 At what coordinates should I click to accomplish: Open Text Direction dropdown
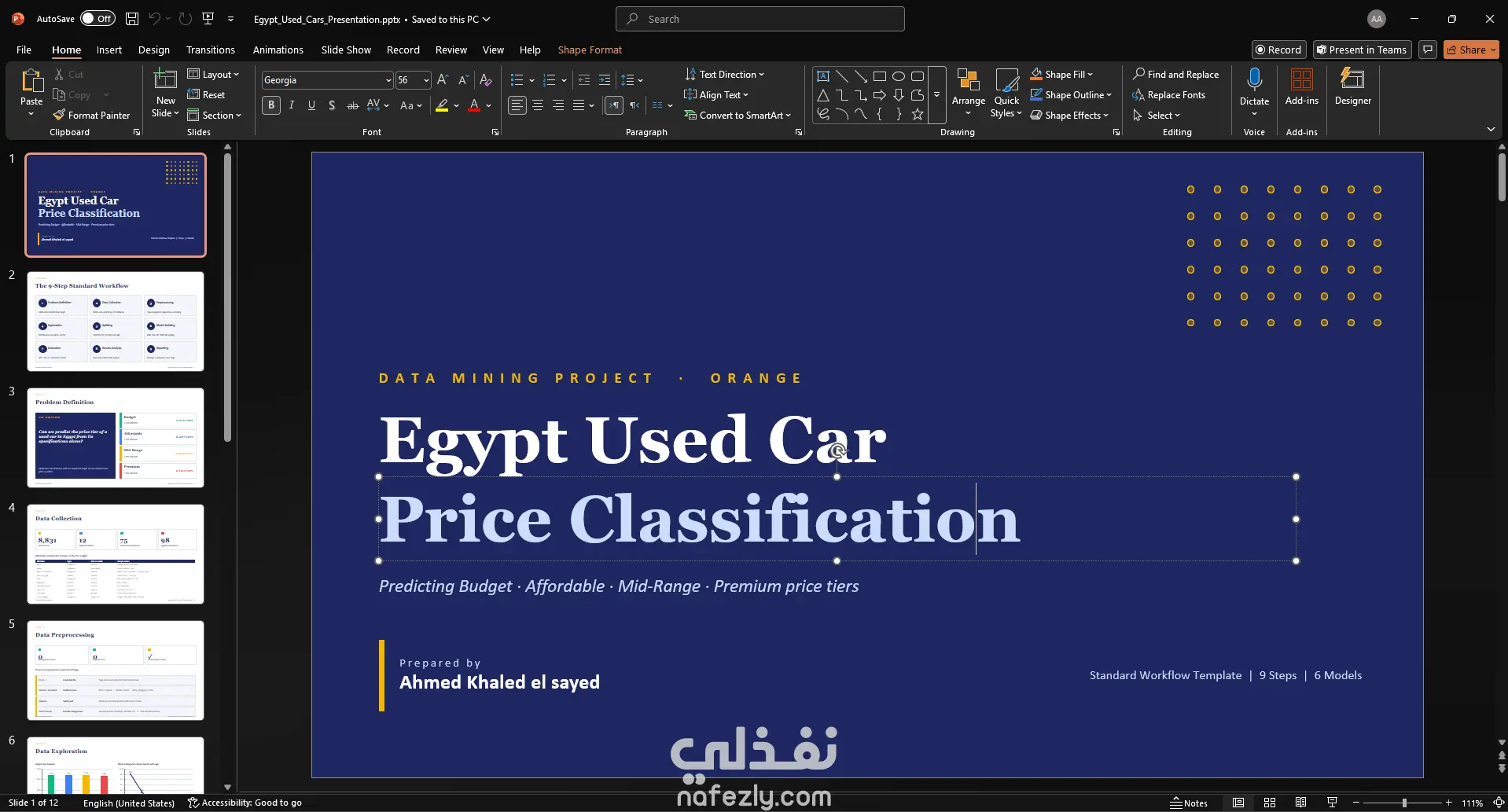[724, 74]
